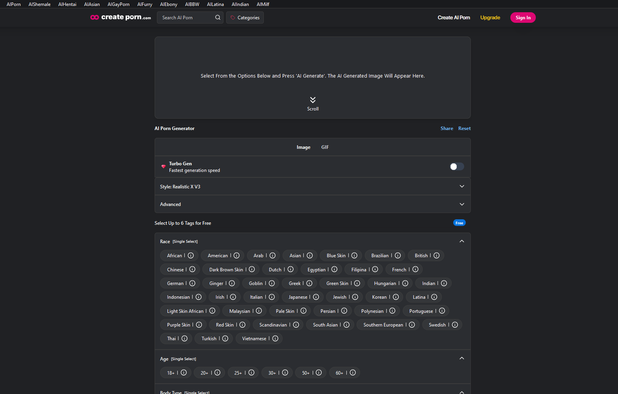This screenshot has width=618, height=394.
Task: Click the info icon beside Brazilian tag
Action: (398, 255)
